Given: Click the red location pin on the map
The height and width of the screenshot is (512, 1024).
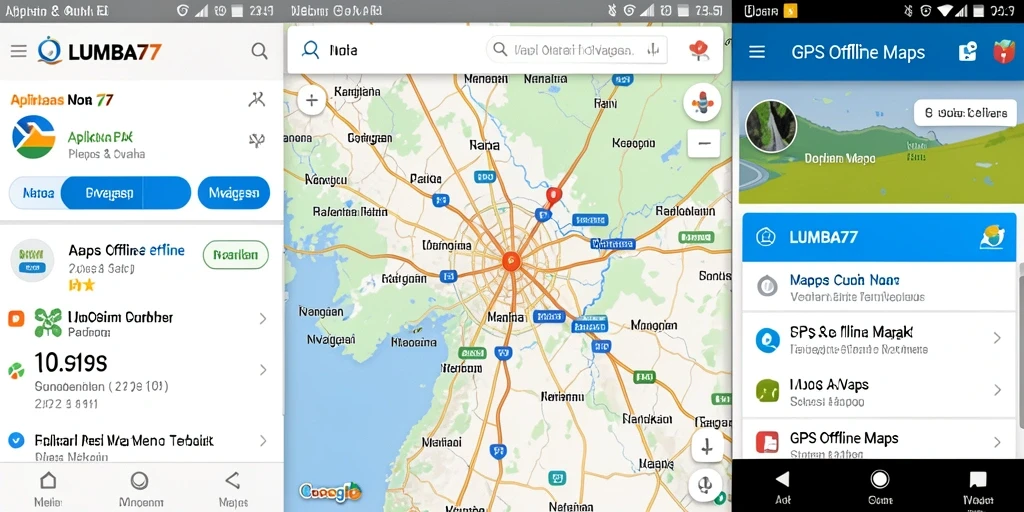Looking at the screenshot, I should point(553,195).
